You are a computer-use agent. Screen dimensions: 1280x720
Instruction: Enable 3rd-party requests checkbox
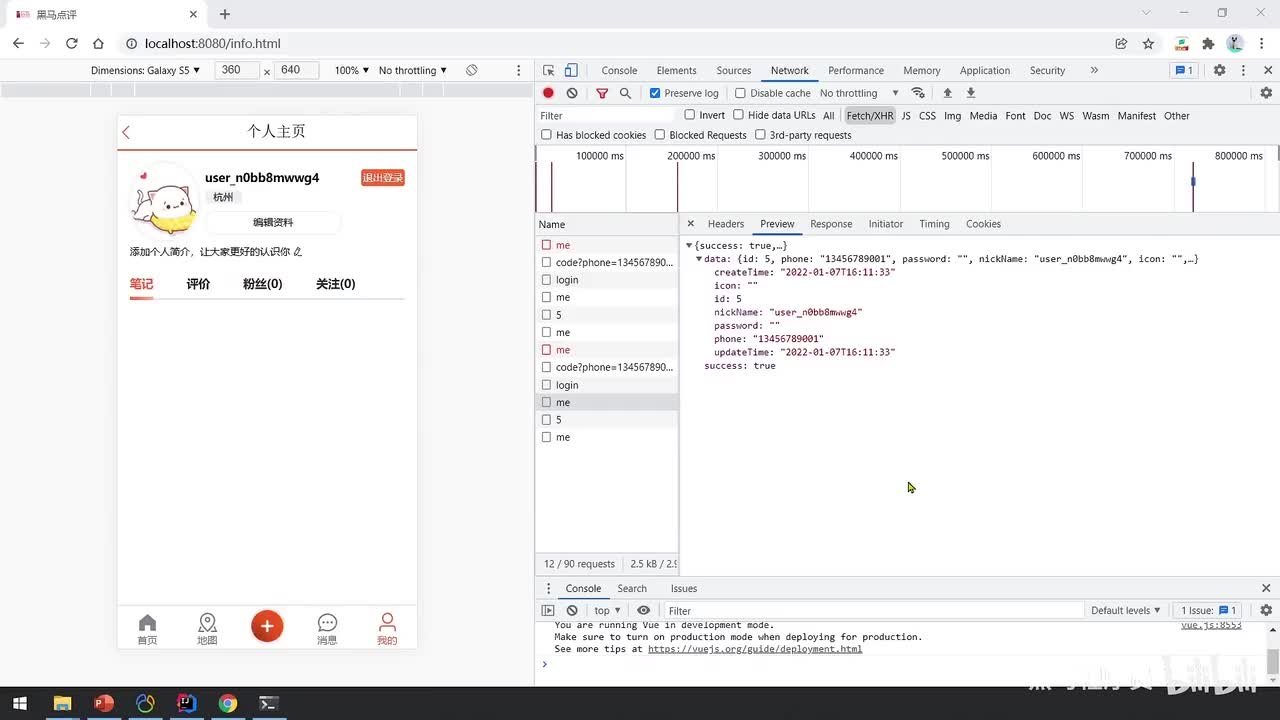pyautogui.click(x=760, y=135)
